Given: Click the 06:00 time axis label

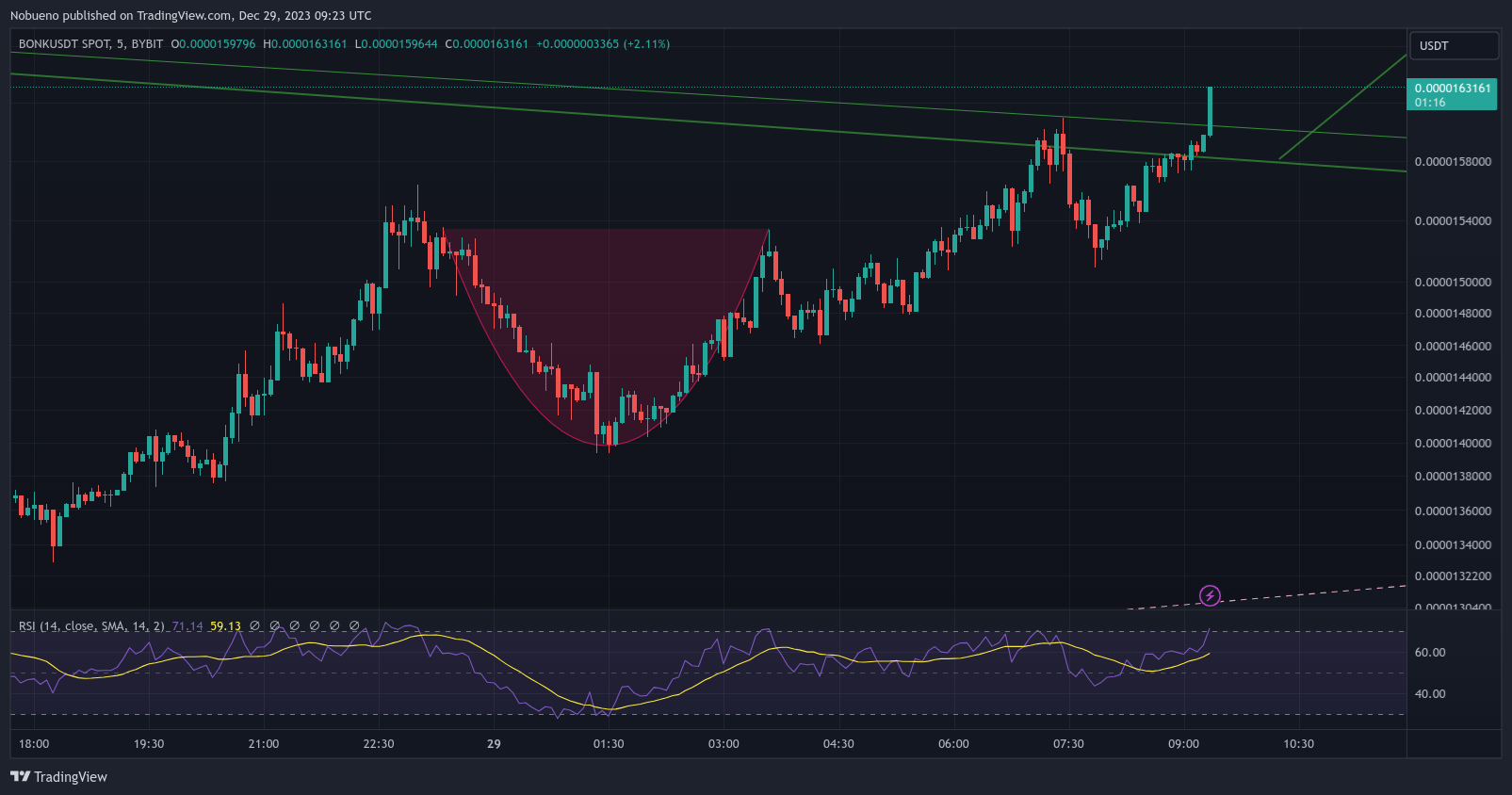Looking at the screenshot, I should click(x=953, y=744).
